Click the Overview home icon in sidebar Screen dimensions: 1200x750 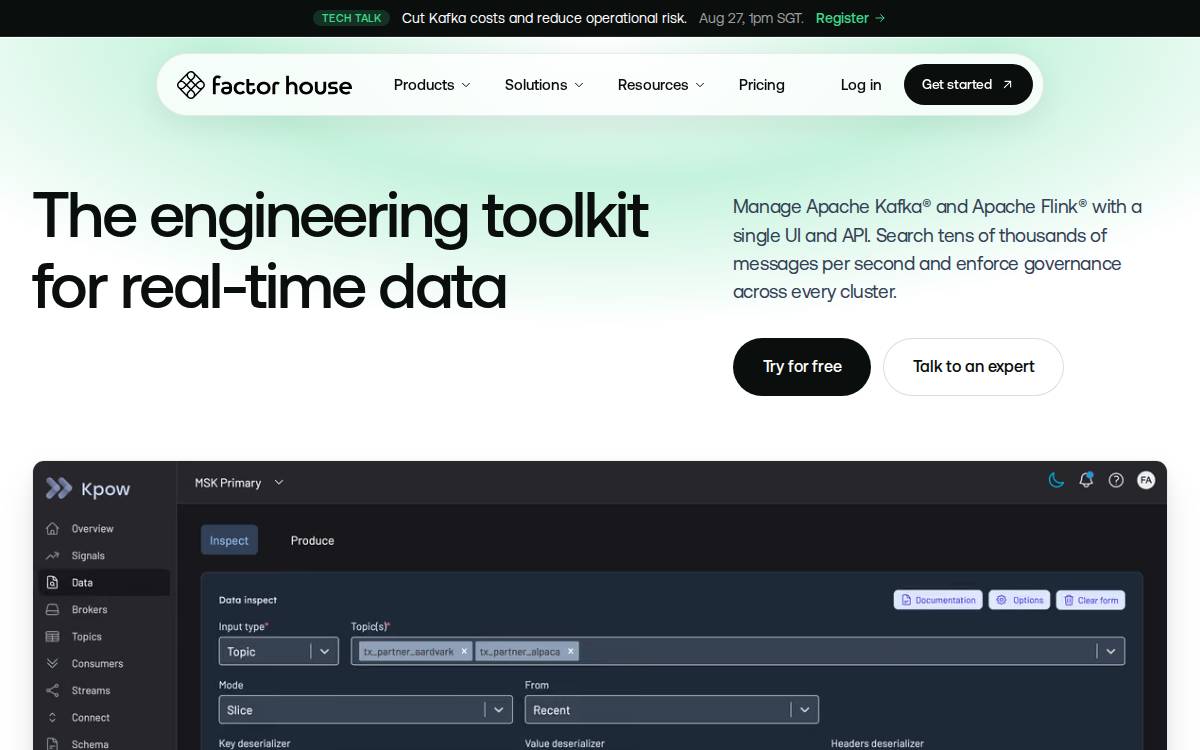52,528
